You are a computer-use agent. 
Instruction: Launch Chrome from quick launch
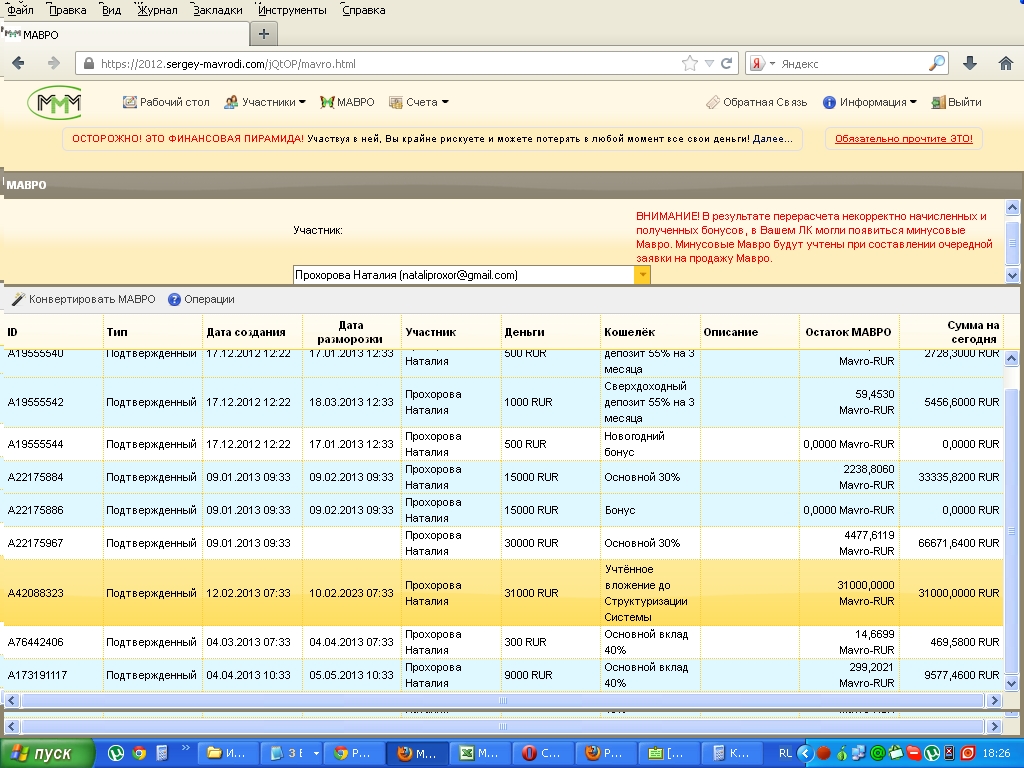139,753
